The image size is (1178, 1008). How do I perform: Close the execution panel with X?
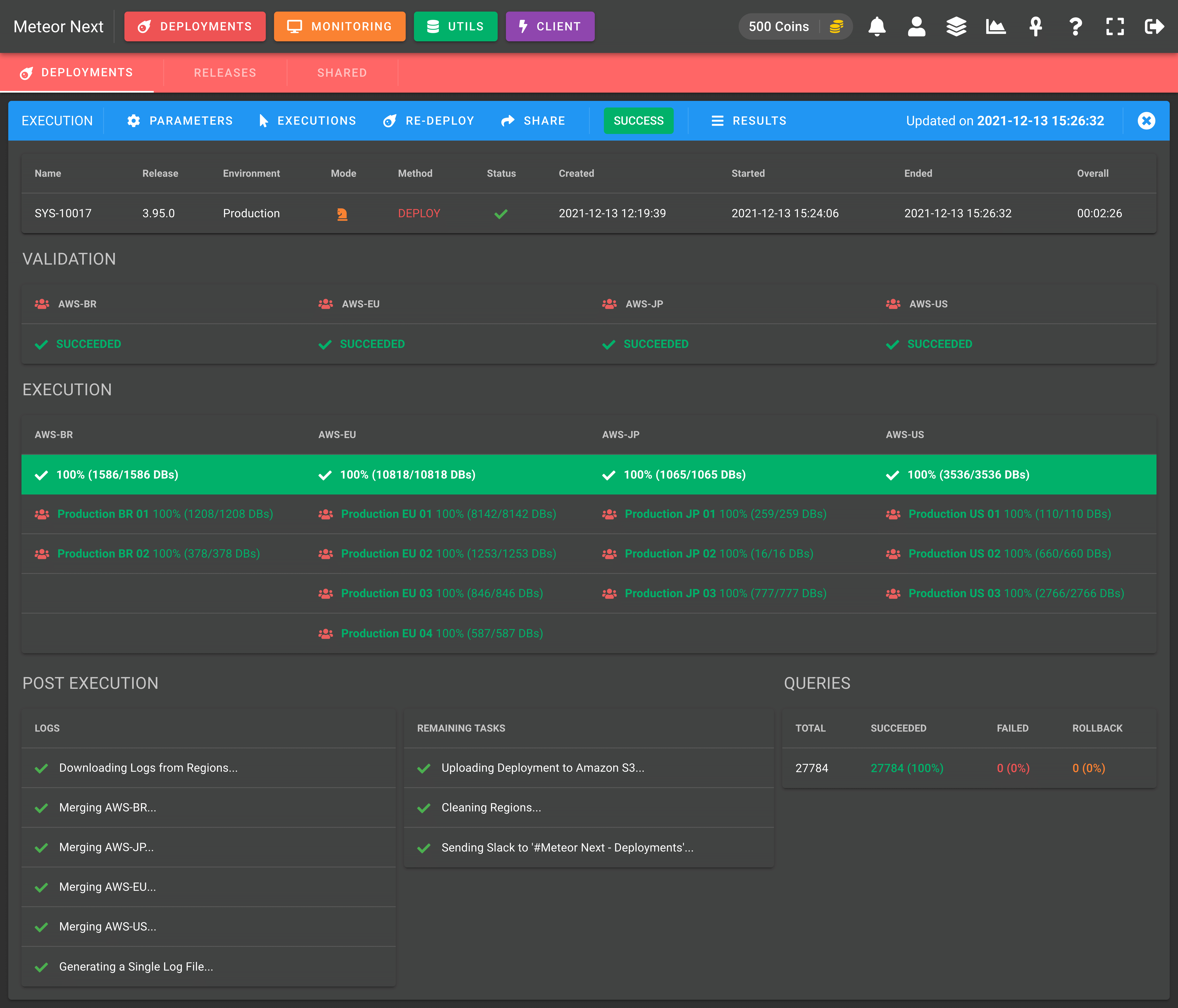1146,121
